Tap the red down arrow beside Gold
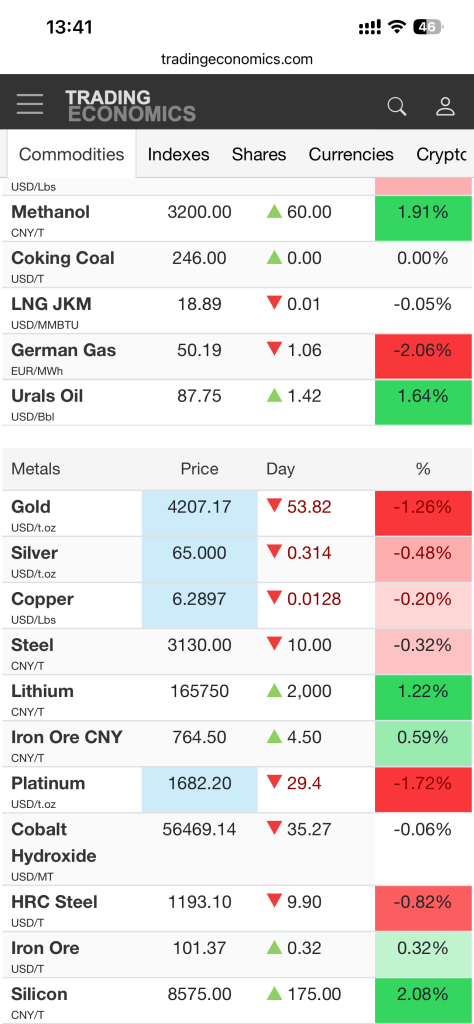This screenshot has height=1024, width=474. [274, 506]
